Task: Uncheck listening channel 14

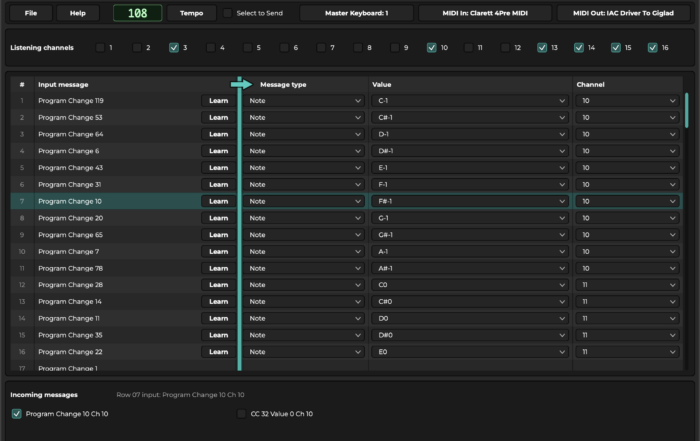Action: (579, 48)
